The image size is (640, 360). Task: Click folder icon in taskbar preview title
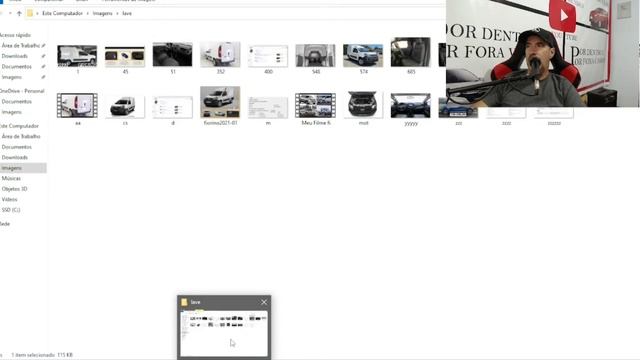coord(184,302)
